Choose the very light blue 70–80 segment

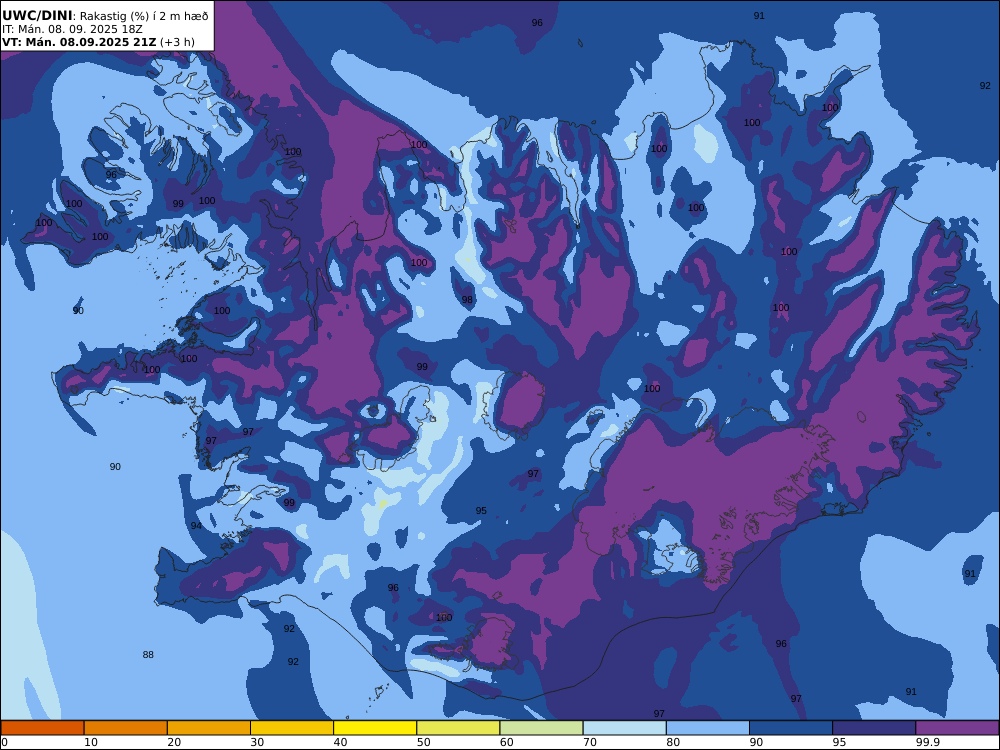624,728
